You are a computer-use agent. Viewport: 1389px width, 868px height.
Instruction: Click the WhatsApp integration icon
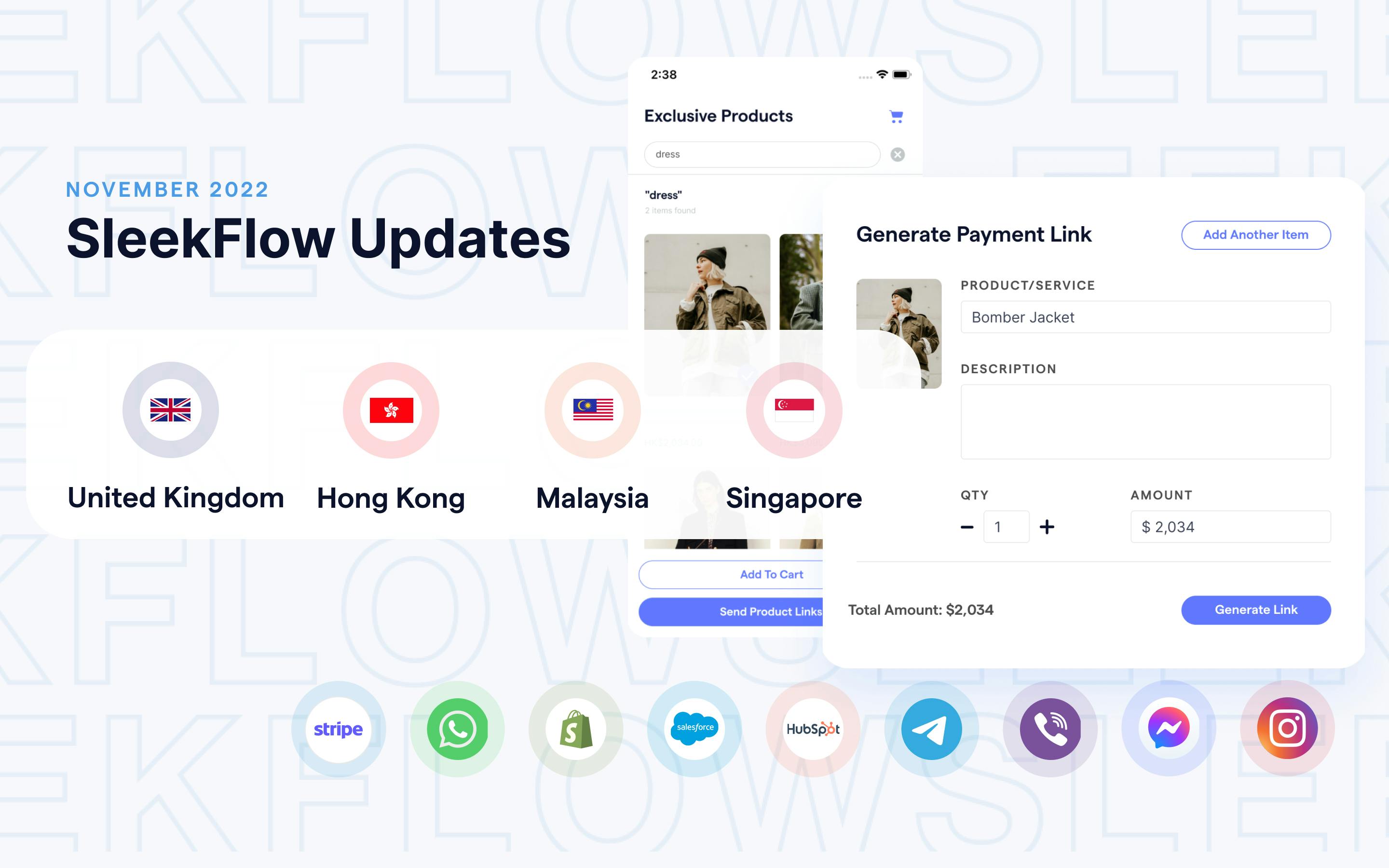click(458, 728)
